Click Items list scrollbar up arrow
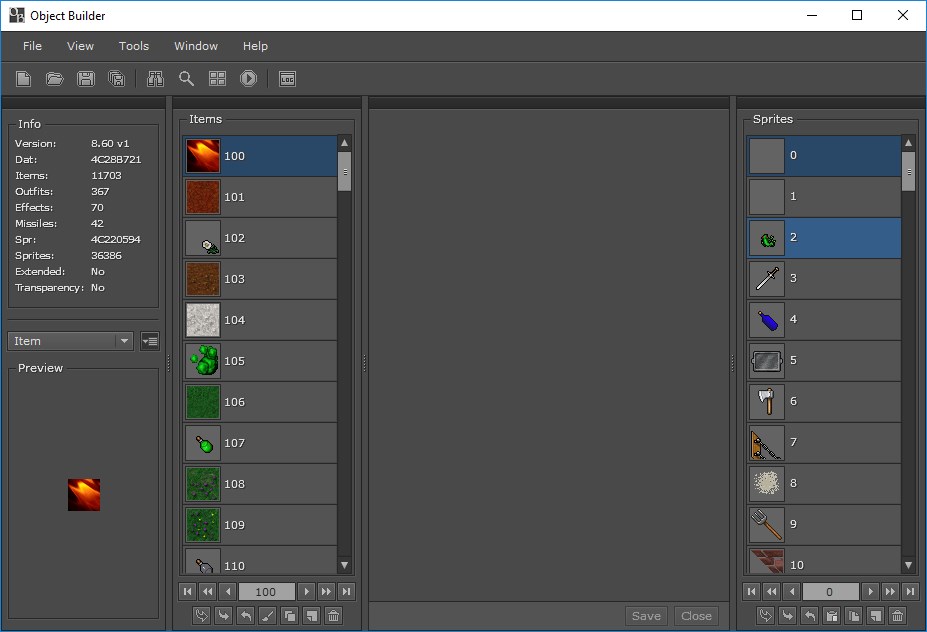The height and width of the screenshot is (632, 927). click(345, 143)
